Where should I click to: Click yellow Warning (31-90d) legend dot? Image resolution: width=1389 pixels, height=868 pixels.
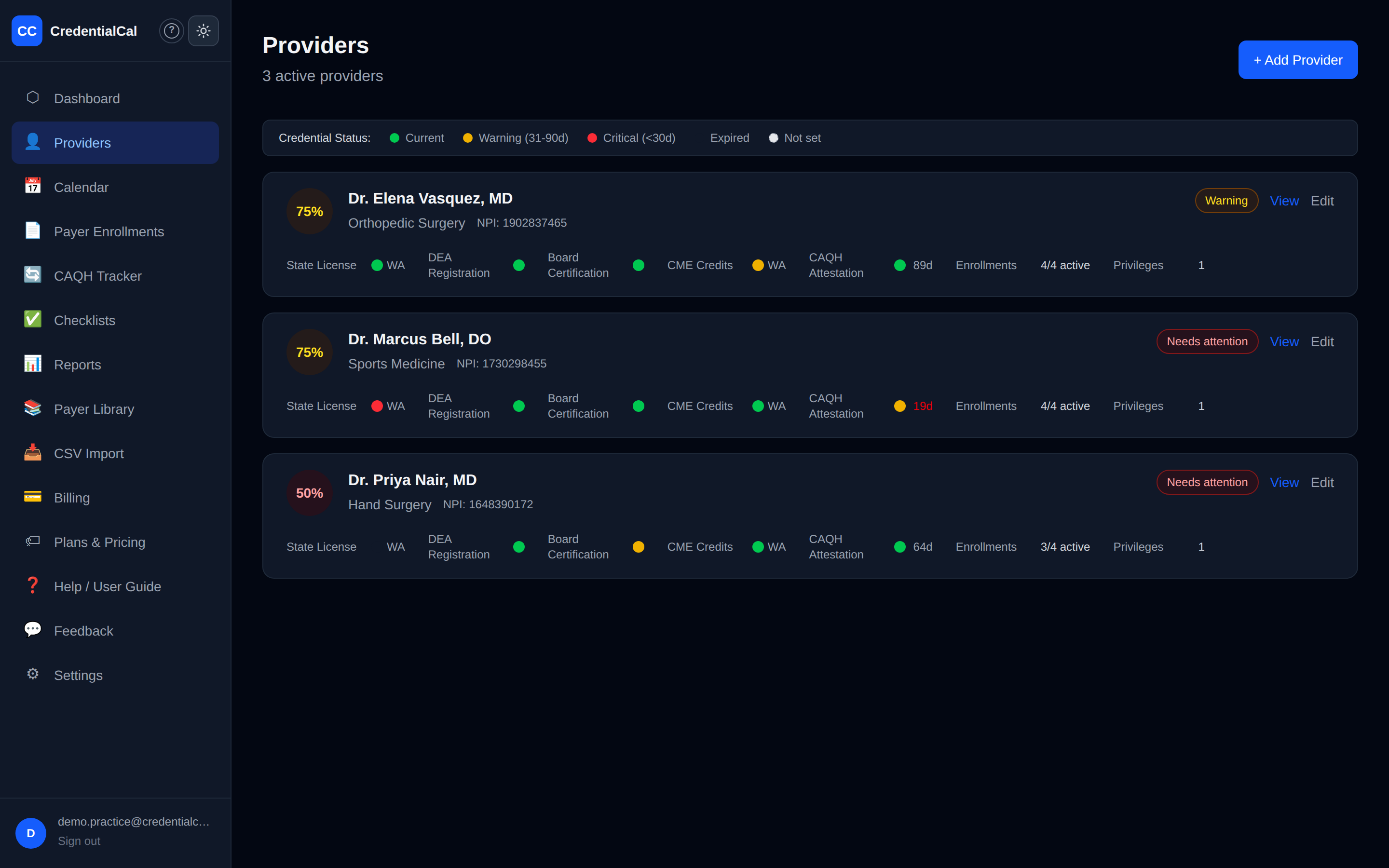(468, 138)
